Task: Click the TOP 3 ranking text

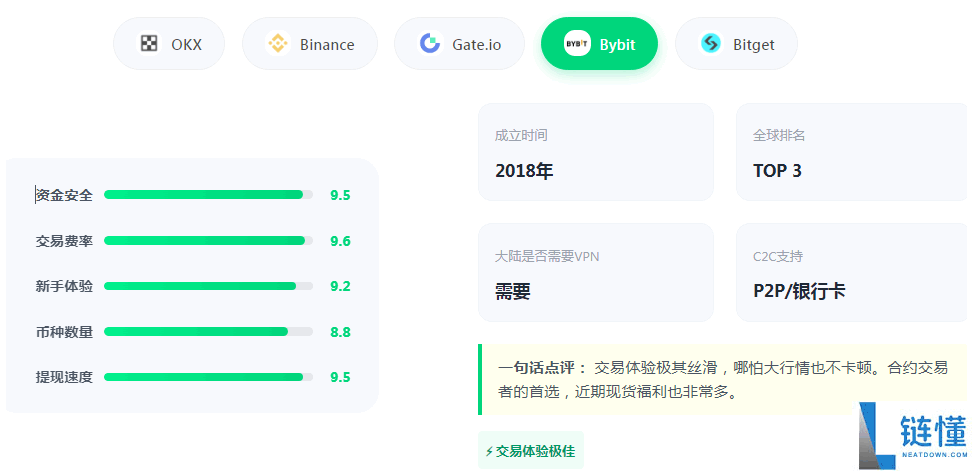Action: 777,170
